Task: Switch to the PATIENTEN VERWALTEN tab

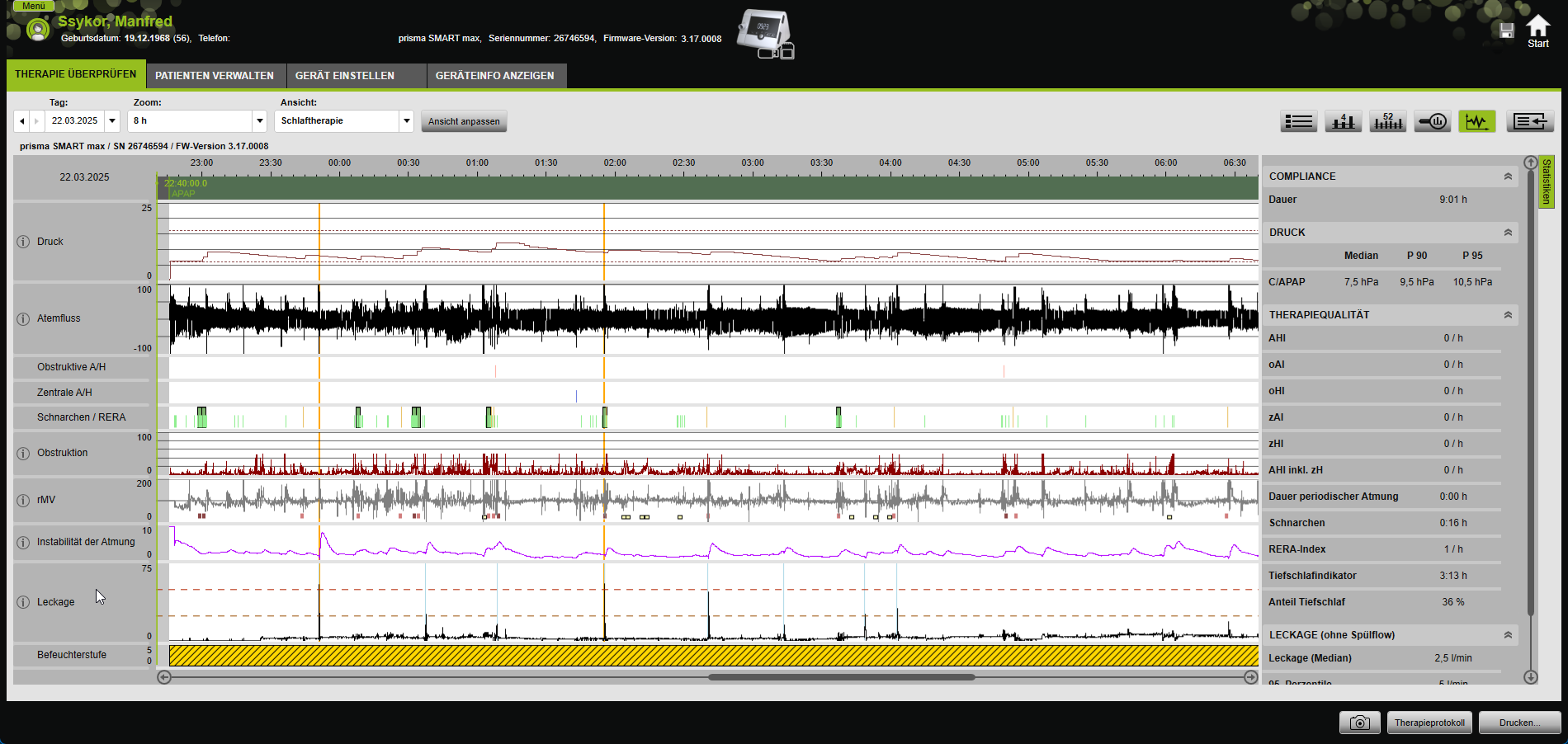Action: (x=215, y=76)
